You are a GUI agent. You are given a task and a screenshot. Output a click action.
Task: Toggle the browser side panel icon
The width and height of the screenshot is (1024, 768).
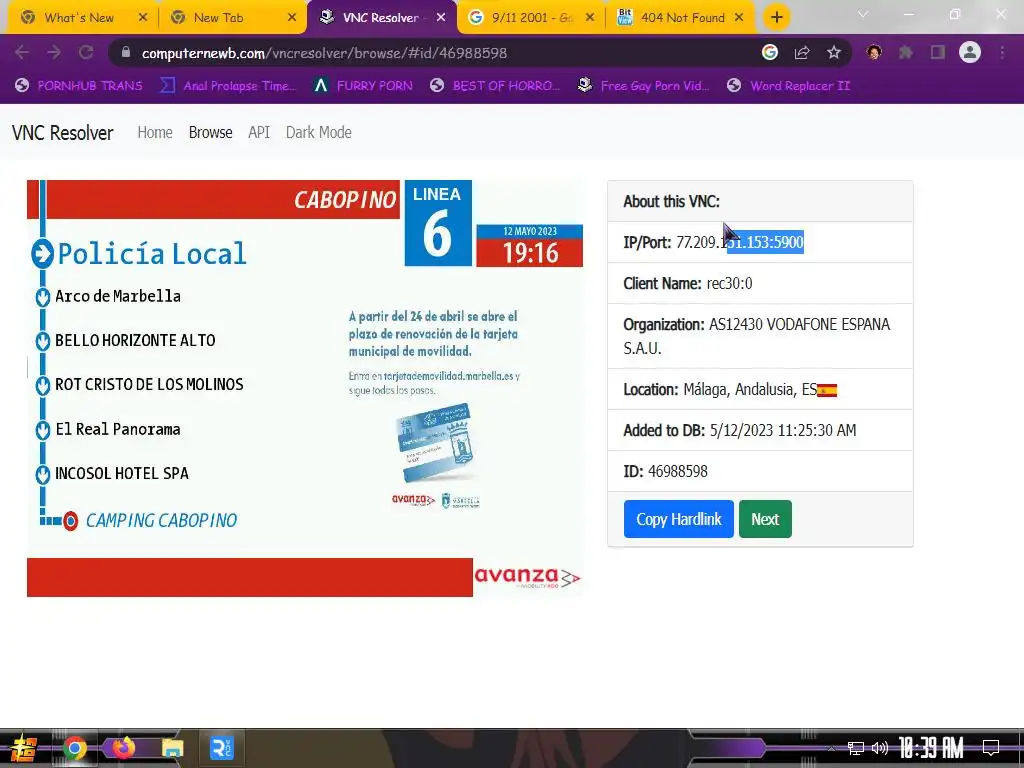[x=938, y=52]
